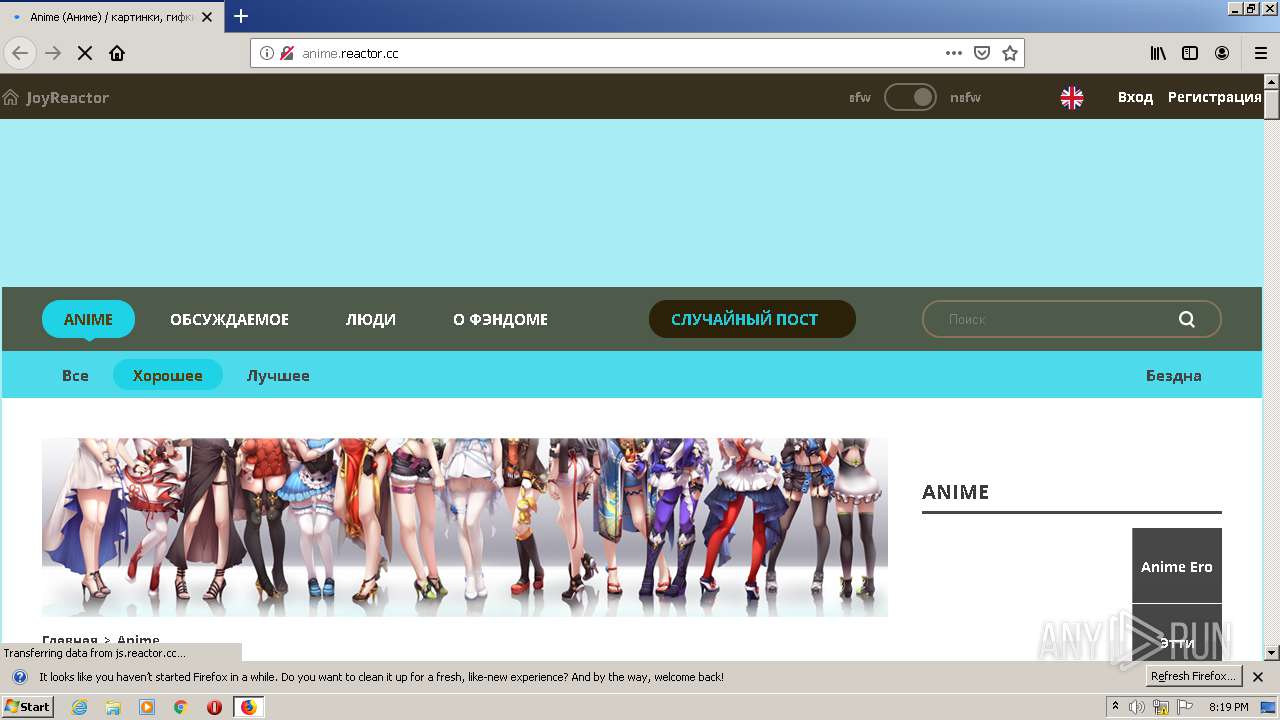Image resolution: width=1280 pixels, height=720 pixels.
Task: Click the anime banner image
Action: tap(465, 527)
